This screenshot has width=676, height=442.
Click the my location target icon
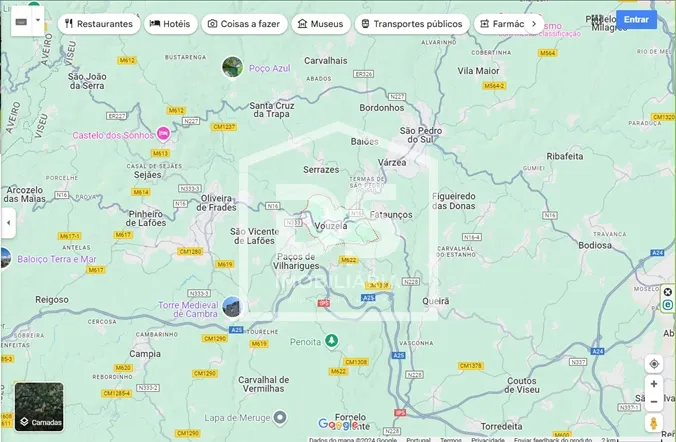click(x=654, y=364)
